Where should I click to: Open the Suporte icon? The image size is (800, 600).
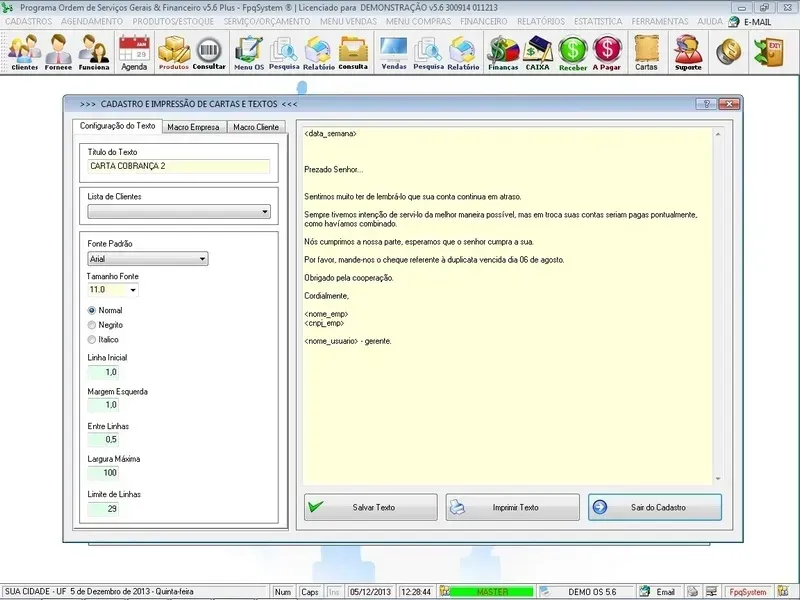click(687, 52)
